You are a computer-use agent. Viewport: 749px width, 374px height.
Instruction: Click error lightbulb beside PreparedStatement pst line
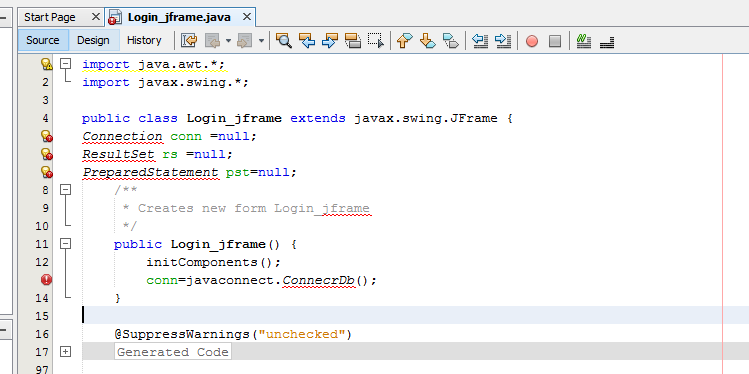pyautogui.click(x=46, y=172)
